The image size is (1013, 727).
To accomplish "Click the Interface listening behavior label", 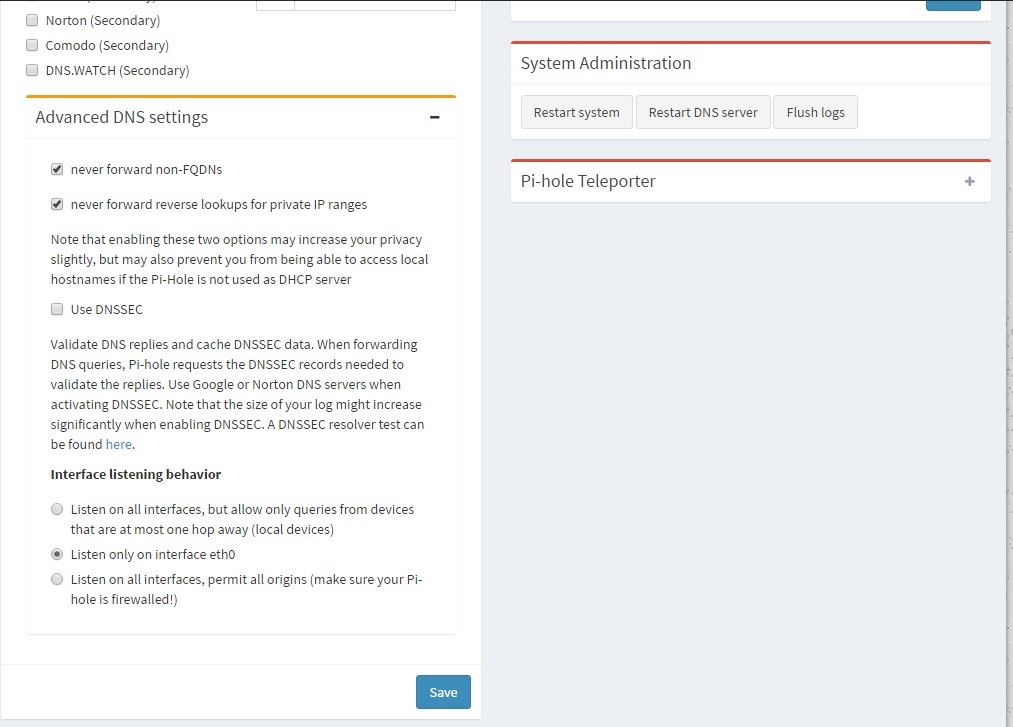I will pos(136,474).
